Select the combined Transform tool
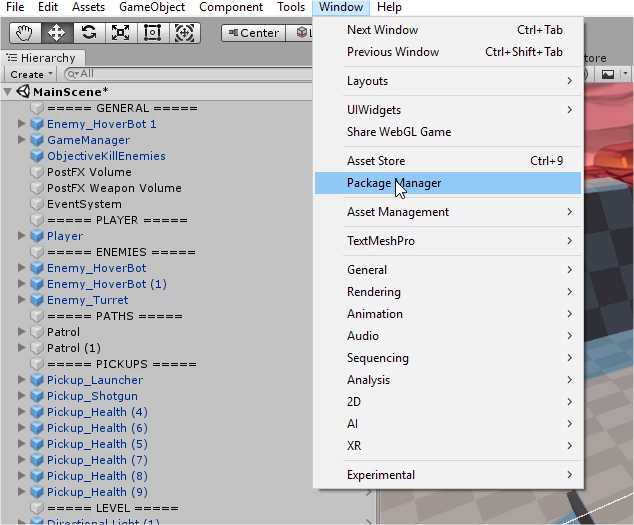 tap(184, 33)
